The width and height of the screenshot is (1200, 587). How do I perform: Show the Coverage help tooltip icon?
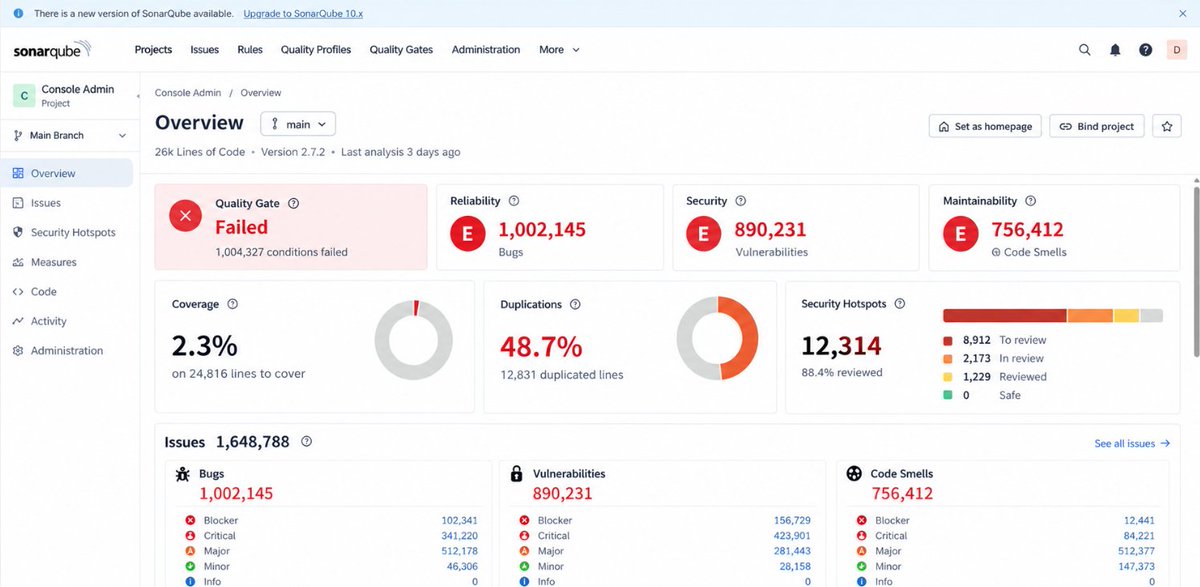coord(233,304)
